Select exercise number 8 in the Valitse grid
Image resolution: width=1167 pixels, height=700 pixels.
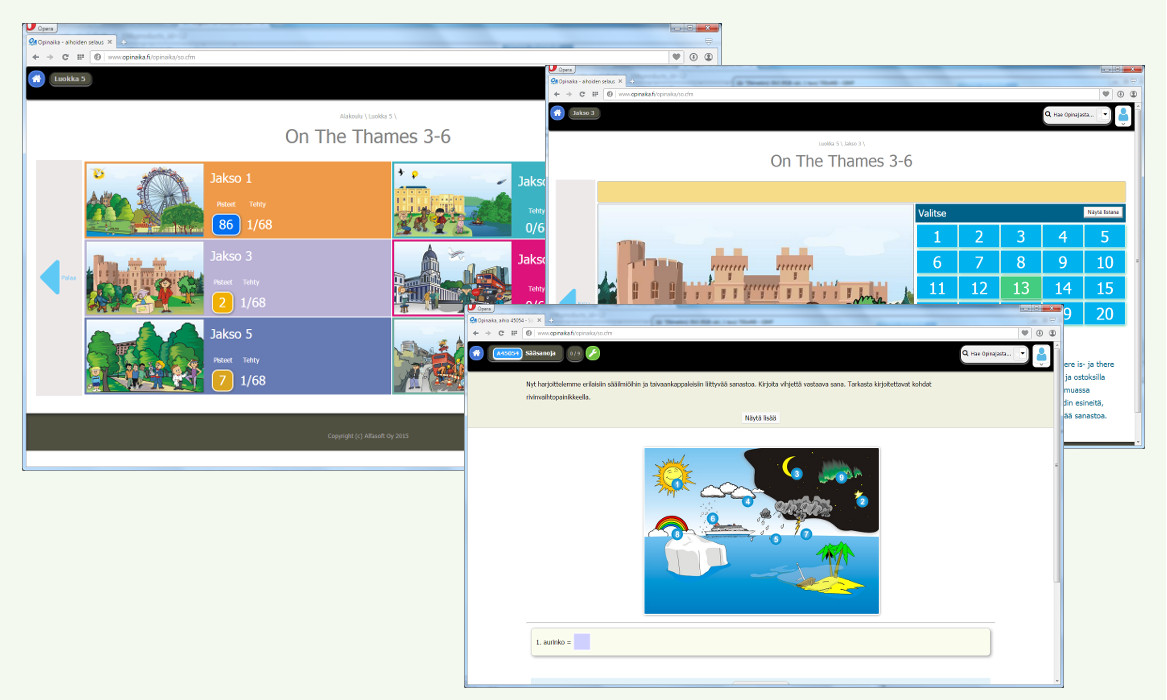1020,263
